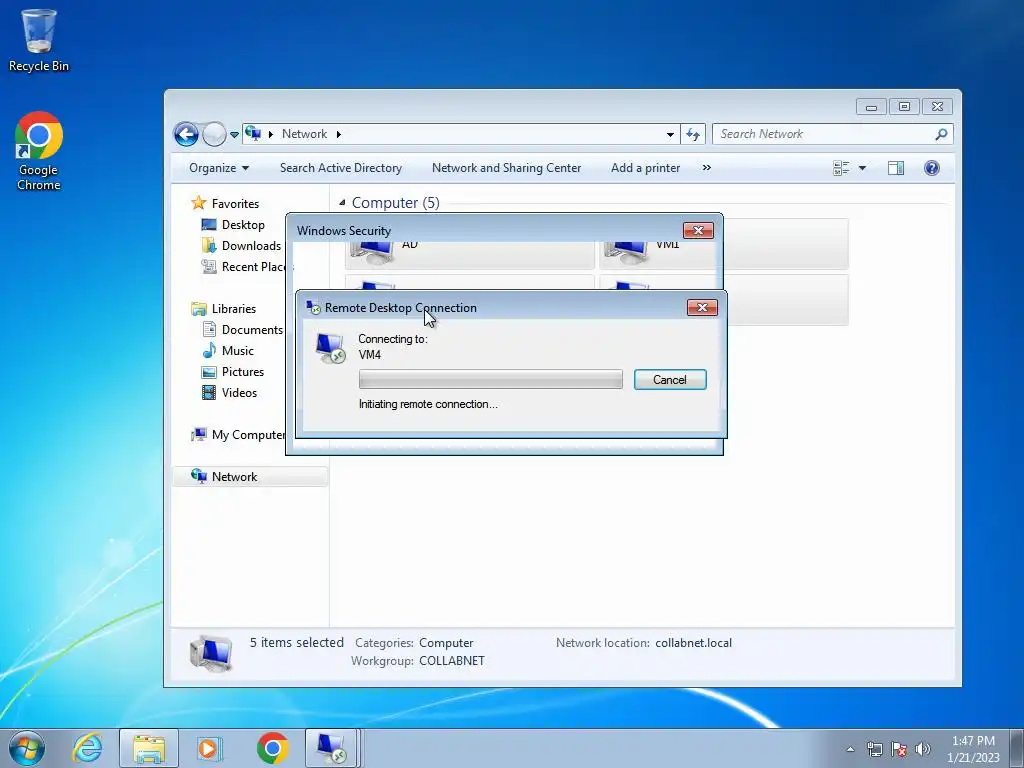1024x768 pixels.
Task: Select Favorites in navigation pane
Action: pyautogui.click(x=235, y=204)
